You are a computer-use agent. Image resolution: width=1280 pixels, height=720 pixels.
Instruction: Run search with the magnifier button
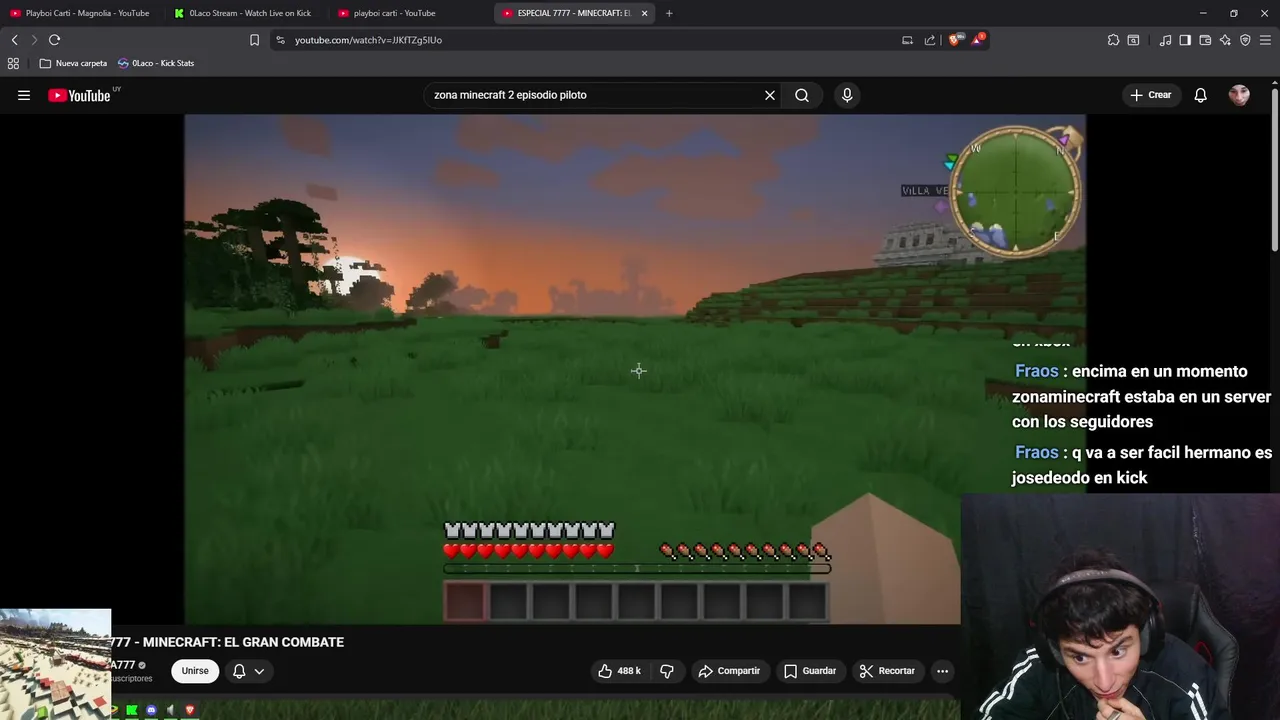click(x=802, y=95)
